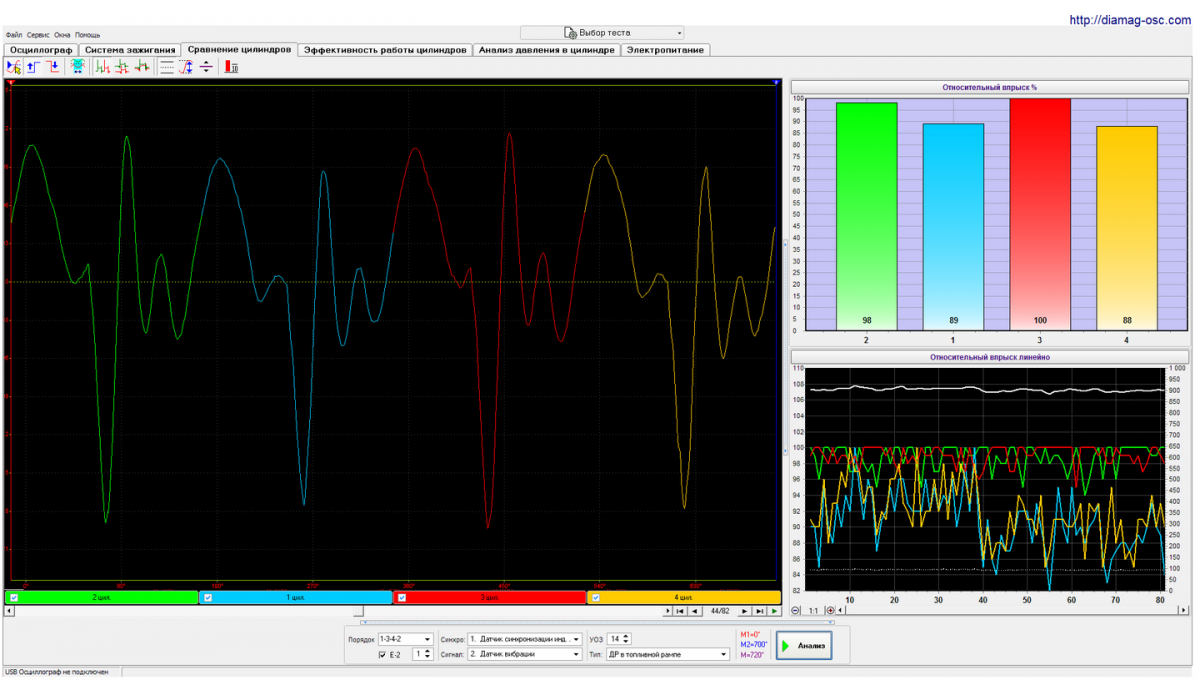Toggle the red cylinder 3 checkbox

click(x=402, y=598)
